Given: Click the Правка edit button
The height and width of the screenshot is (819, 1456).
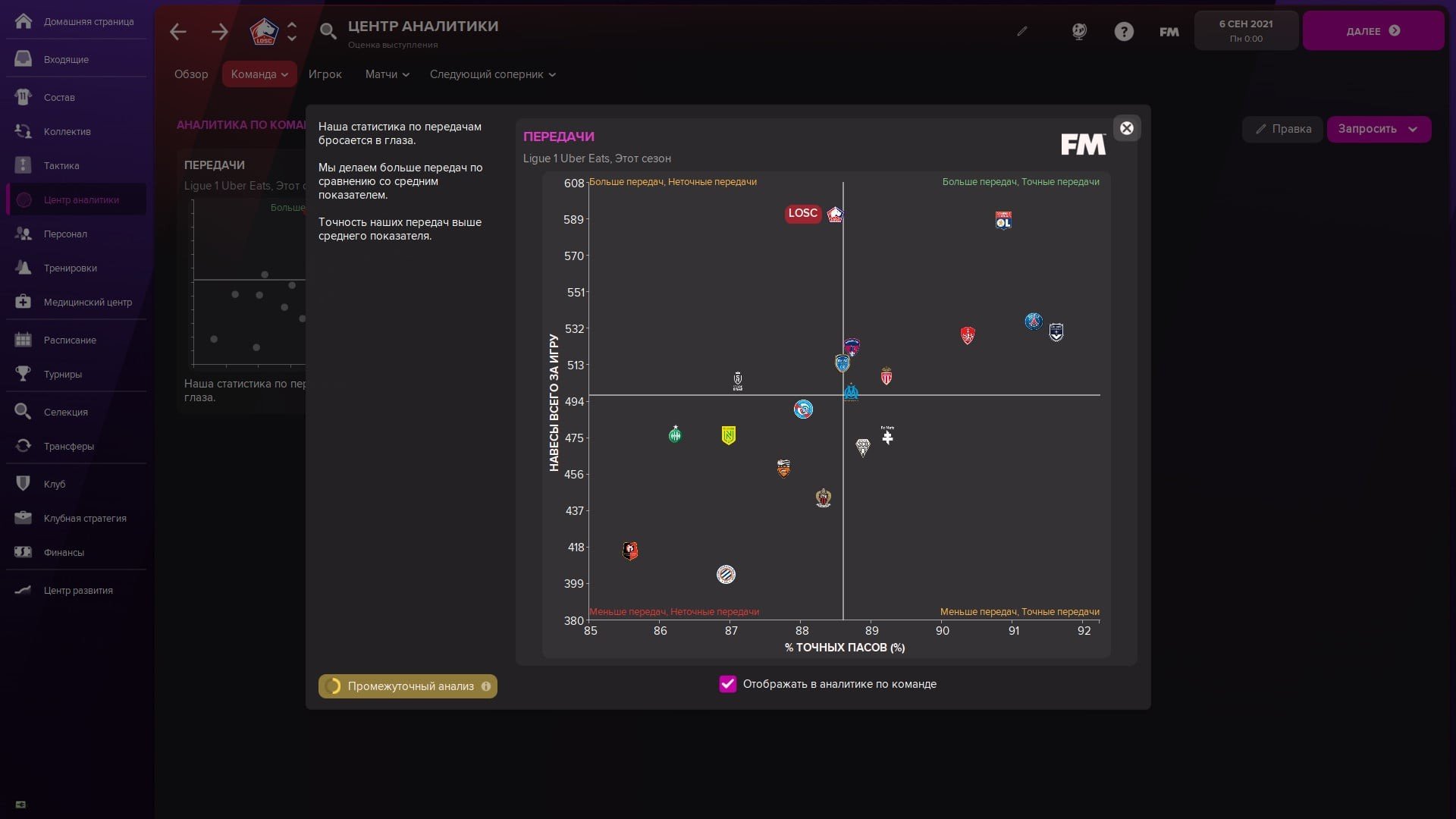Looking at the screenshot, I should (1283, 129).
